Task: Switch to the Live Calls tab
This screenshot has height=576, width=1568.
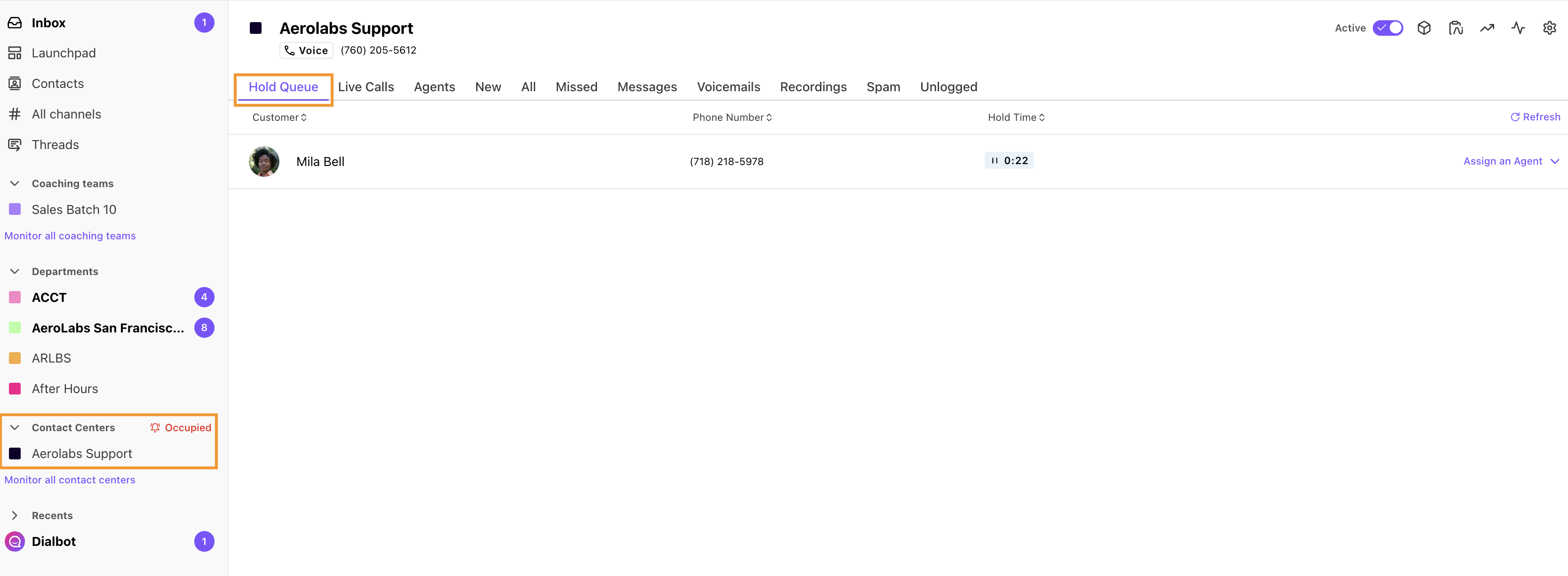Action: click(366, 86)
